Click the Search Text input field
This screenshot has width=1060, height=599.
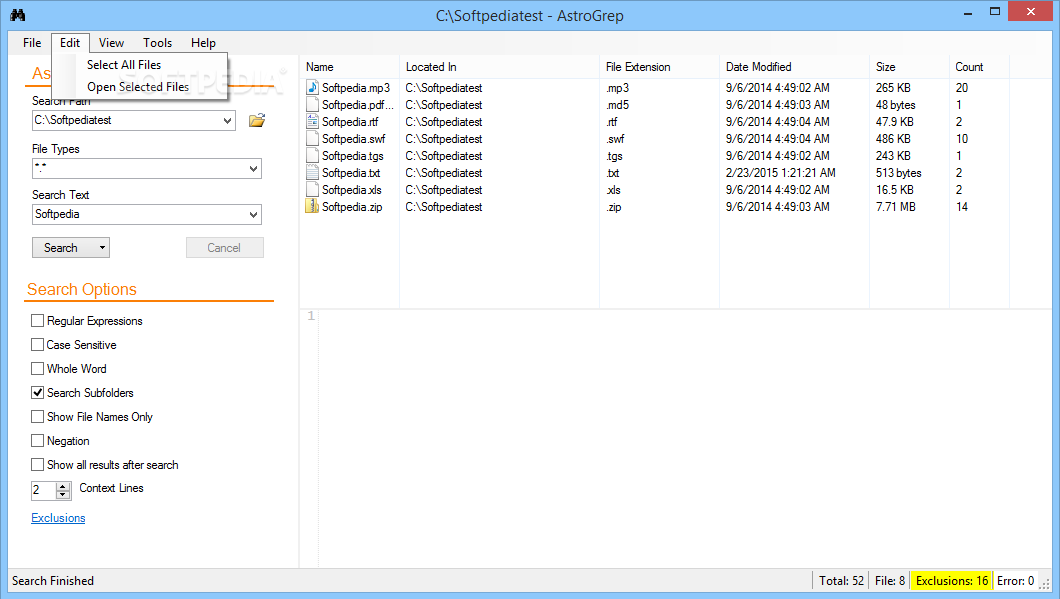point(139,214)
